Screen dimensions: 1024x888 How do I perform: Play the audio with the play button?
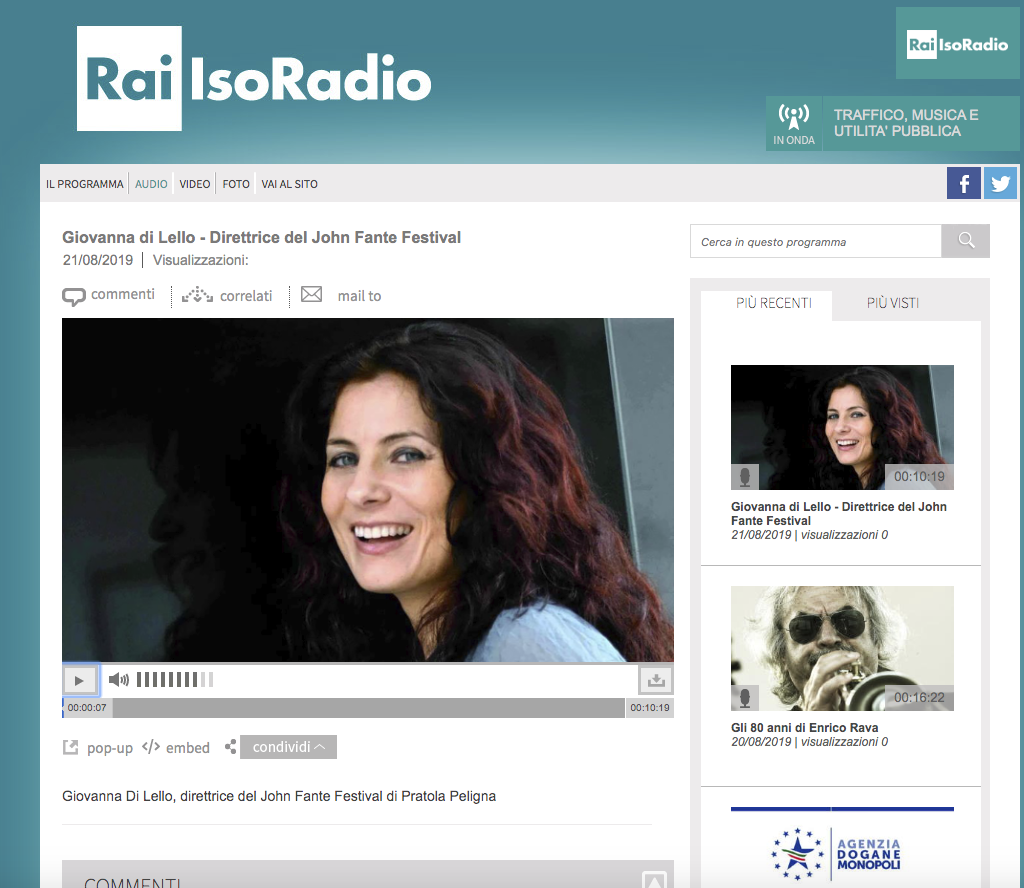(80, 680)
